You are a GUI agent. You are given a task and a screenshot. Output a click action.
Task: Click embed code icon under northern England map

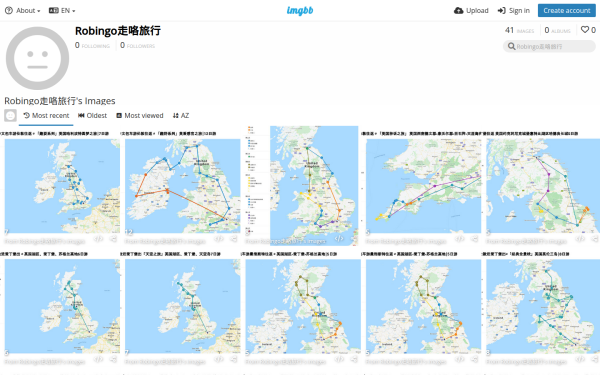[580, 239]
